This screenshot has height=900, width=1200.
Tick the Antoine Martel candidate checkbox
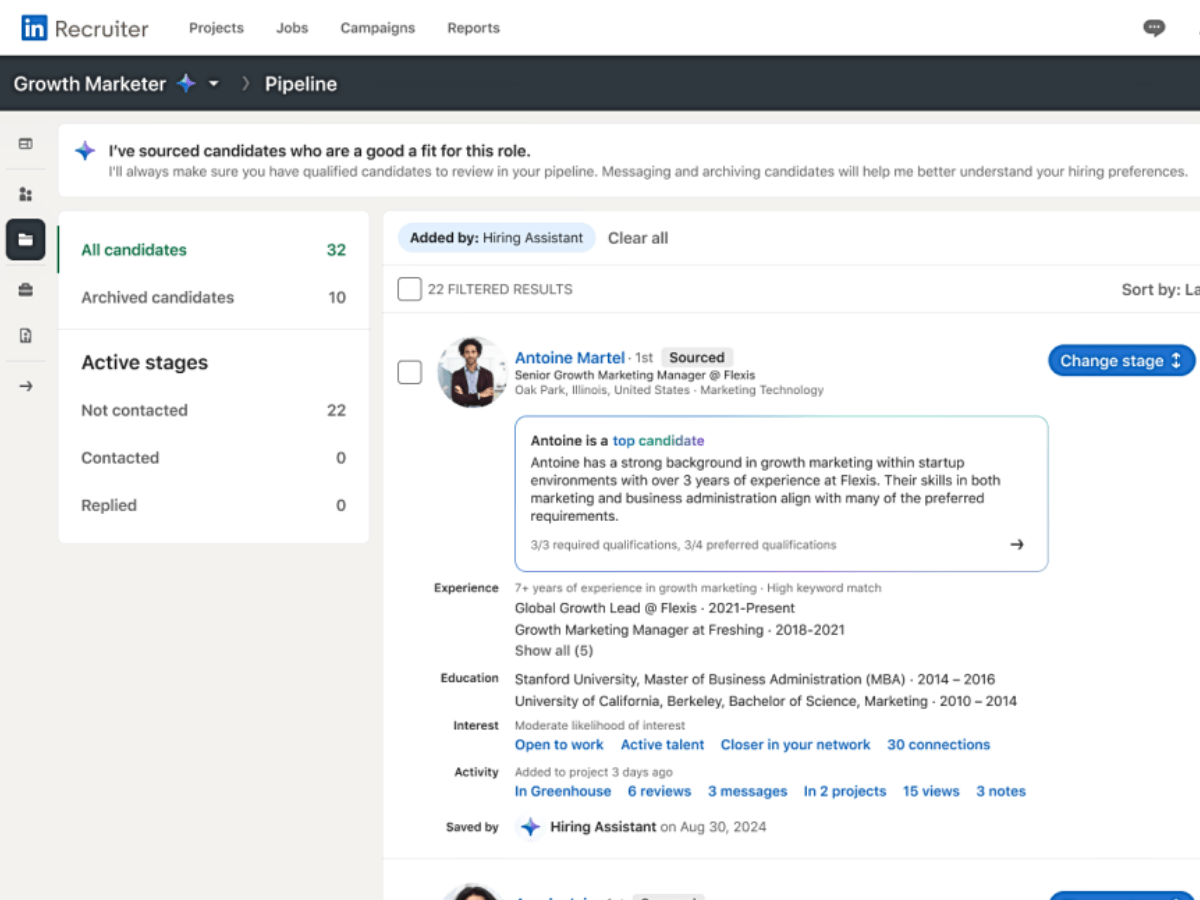click(409, 373)
